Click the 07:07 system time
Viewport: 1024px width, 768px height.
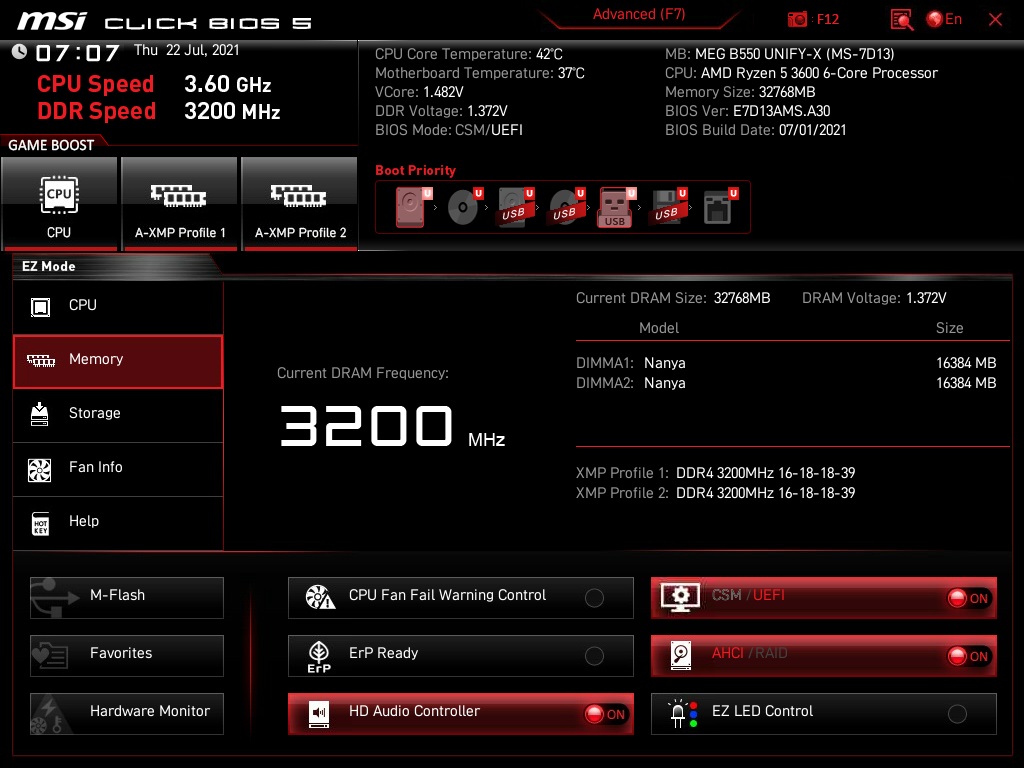coord(77,53)
